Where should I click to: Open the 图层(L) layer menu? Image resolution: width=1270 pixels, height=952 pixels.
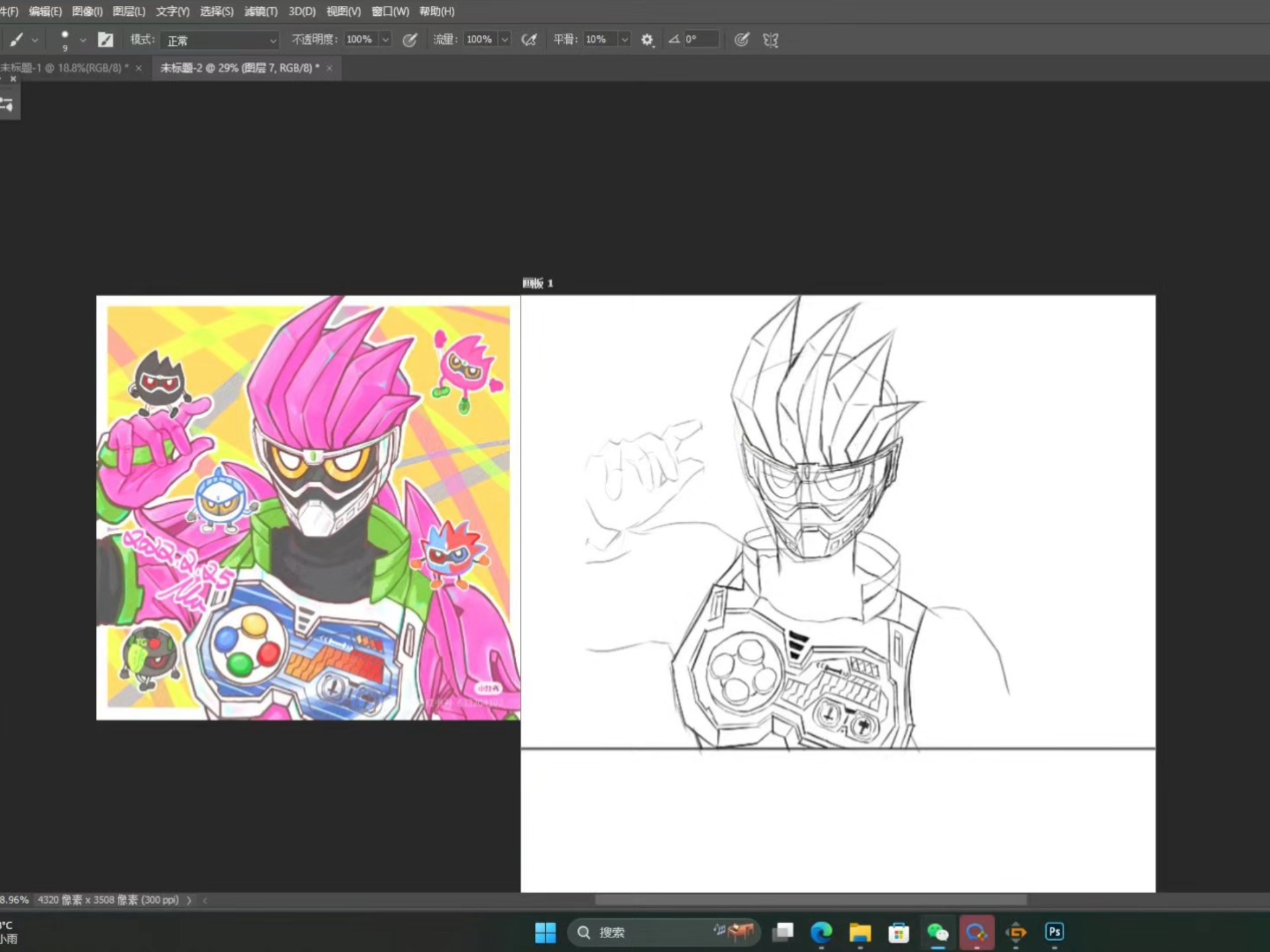click(128, 11)
